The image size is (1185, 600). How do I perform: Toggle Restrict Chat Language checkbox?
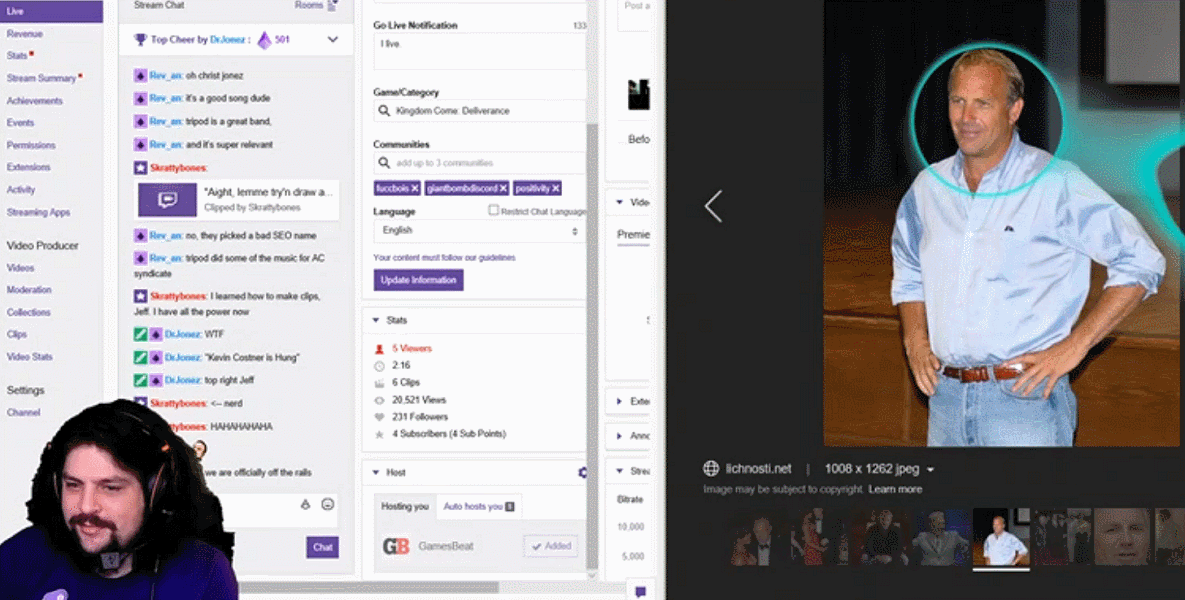493,210
